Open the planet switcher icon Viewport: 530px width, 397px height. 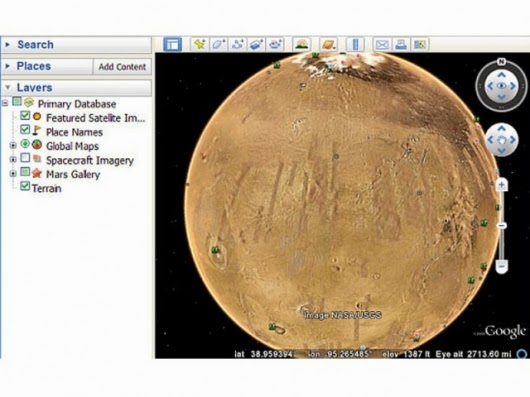coord(329,44)
